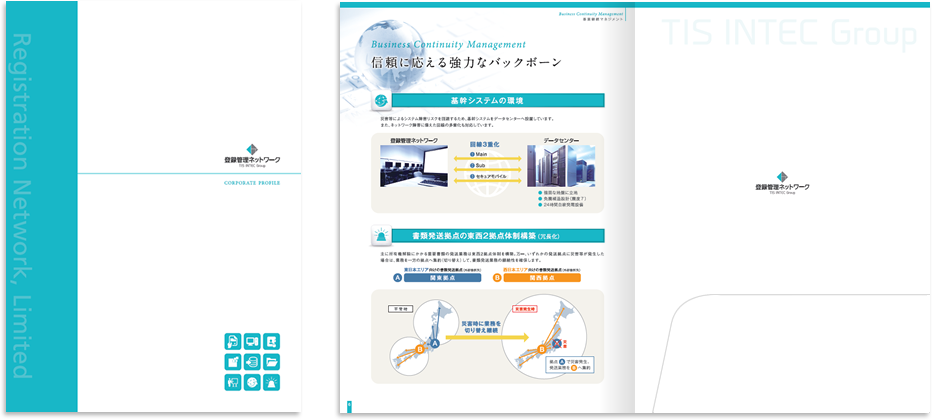The image size is (932, 420).
Task: Click the company logo on the folder pocket page
Action: [782, 184]
